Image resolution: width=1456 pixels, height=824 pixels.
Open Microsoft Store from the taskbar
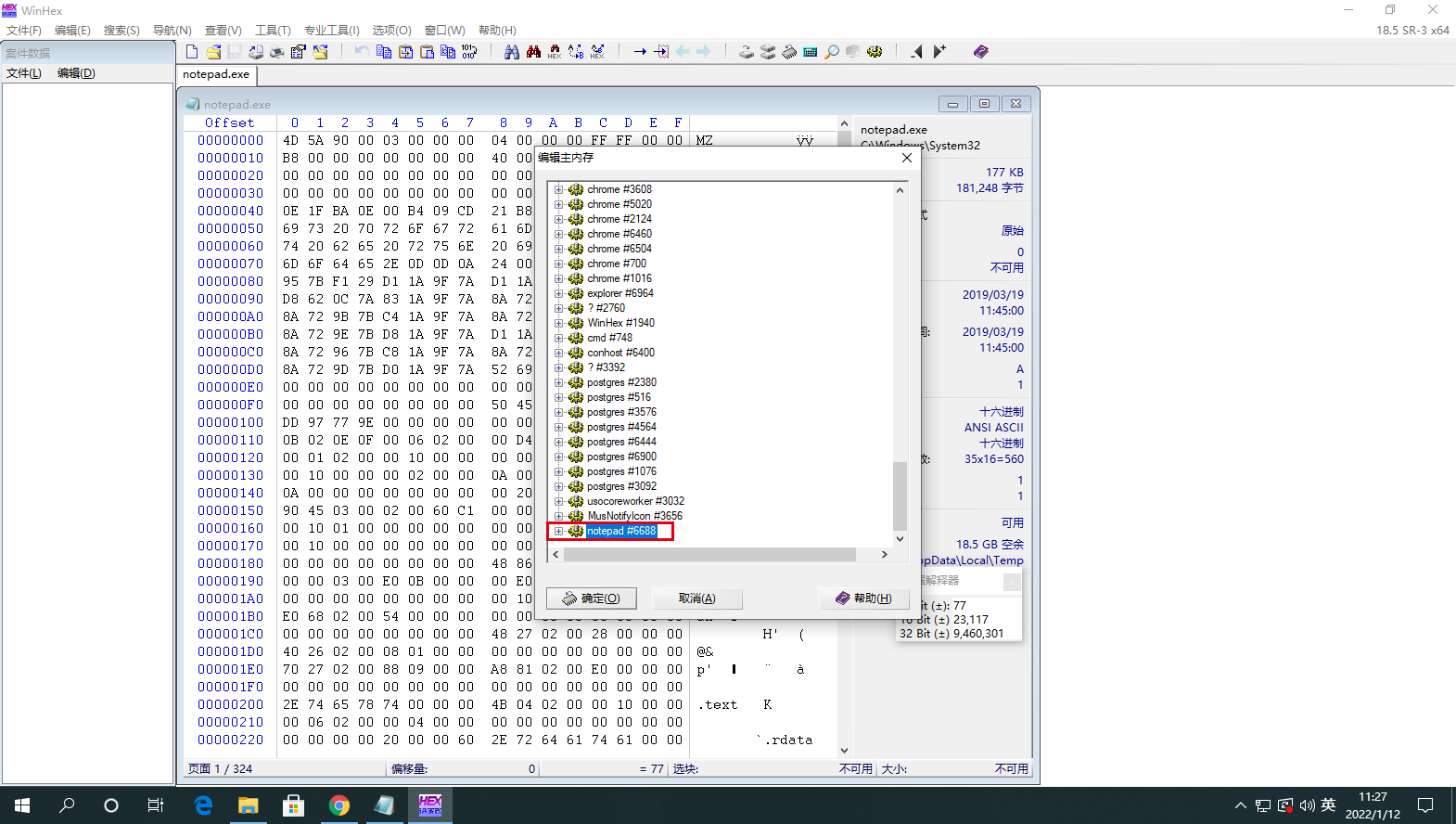(x=294, y=805)
